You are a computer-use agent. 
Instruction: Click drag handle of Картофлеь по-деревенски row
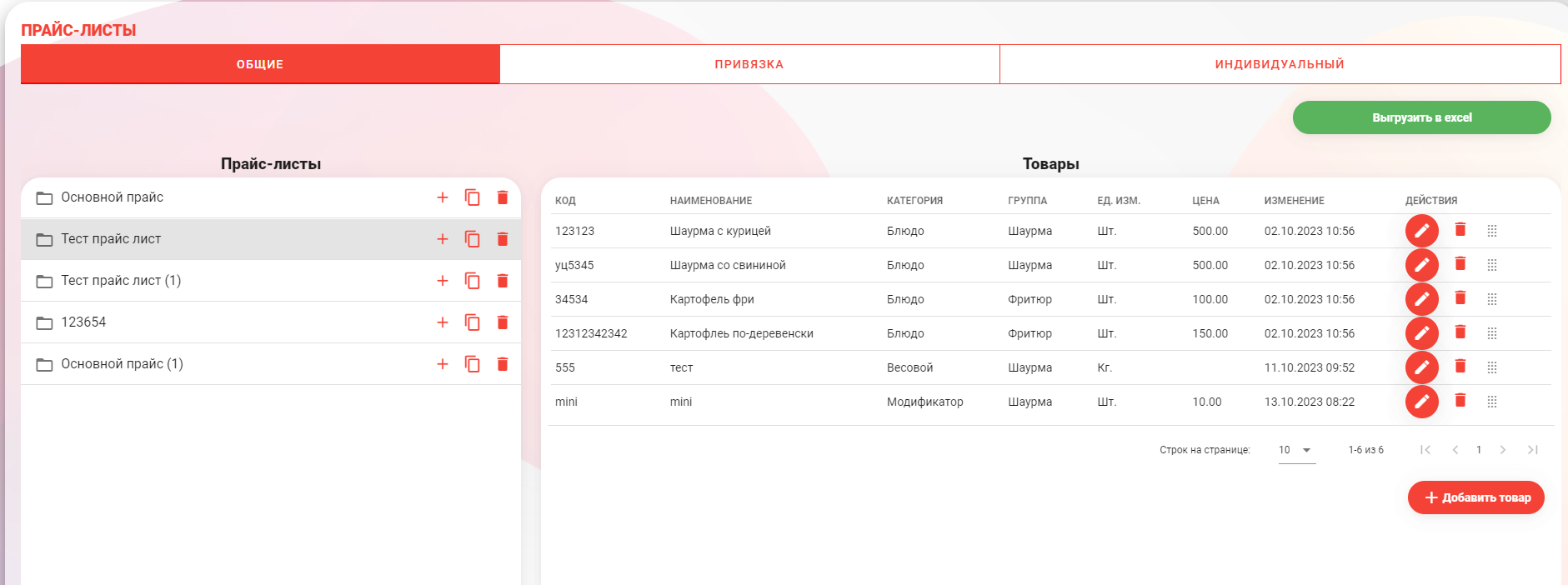click(1492, 333)
